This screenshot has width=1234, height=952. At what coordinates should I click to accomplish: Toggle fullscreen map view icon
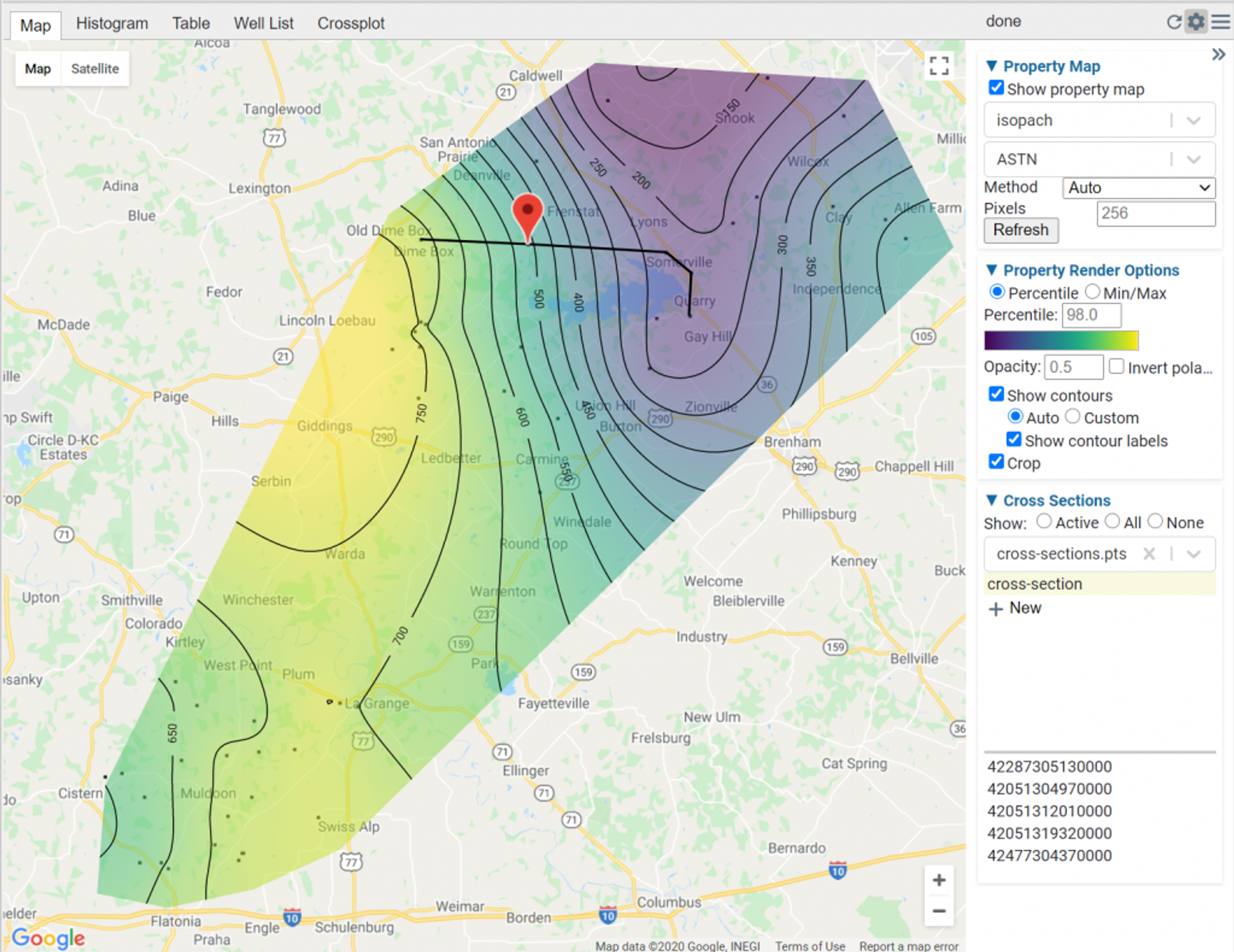[x=939, y=66]
